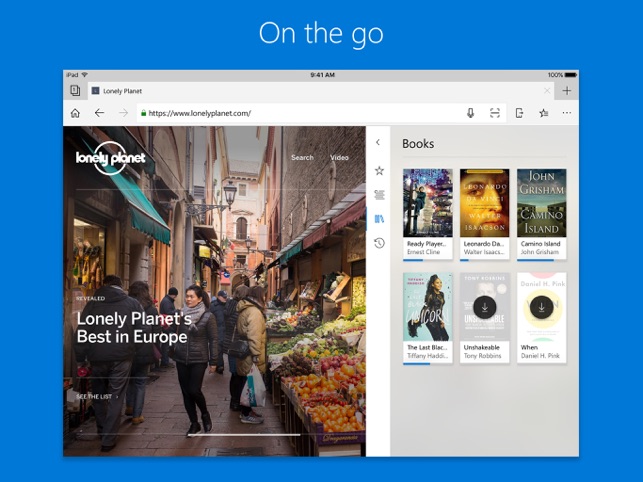Tap the continue on PC icon
Screen dimensions: 643x482
click(x=519, y=113)
